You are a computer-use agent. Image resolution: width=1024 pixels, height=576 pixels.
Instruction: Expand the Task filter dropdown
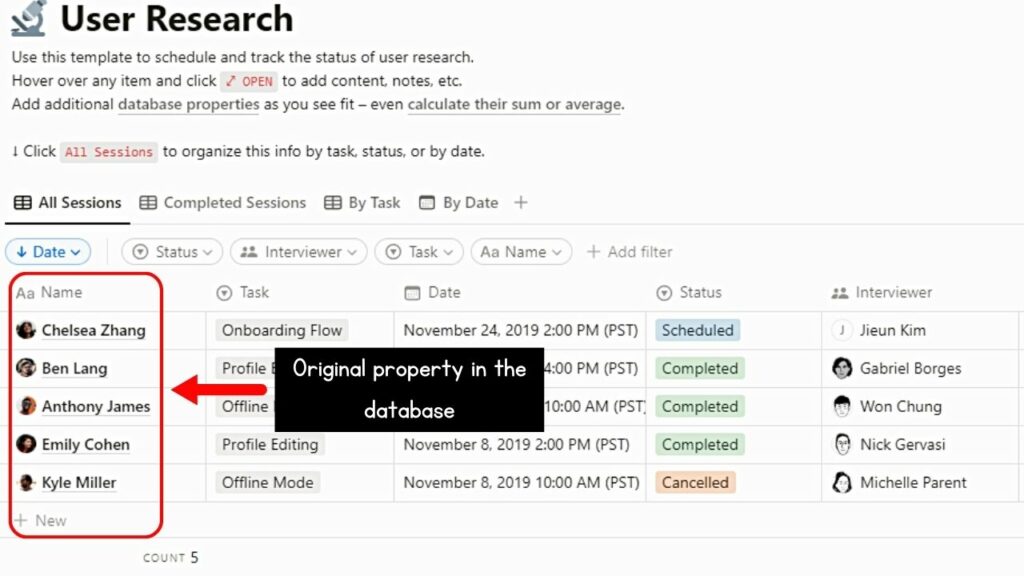(421, 252)
